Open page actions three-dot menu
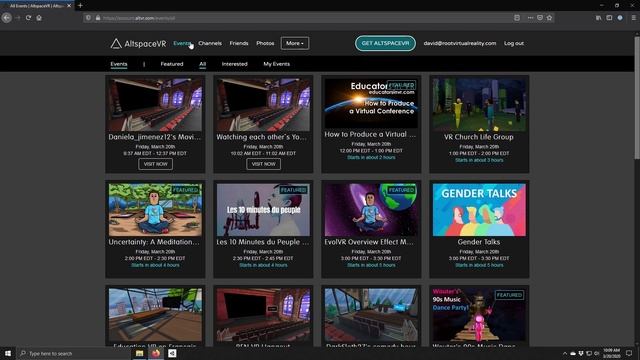Viewport: 640px width, 360px height. pyautogui.click(x=530, y=18)
